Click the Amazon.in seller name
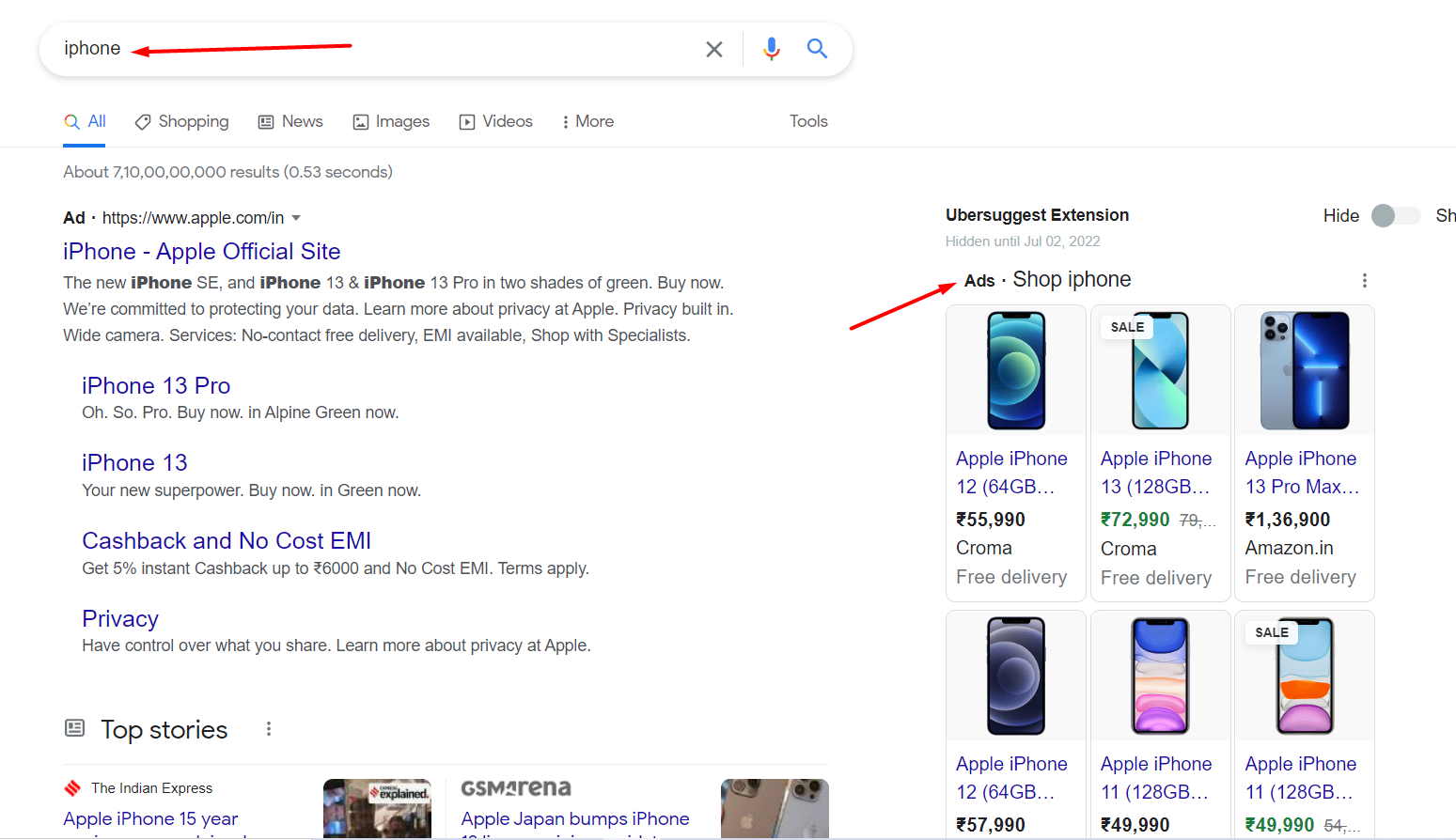The image size is (1456, 840). pyautogui.click(x=1290, y=548)
